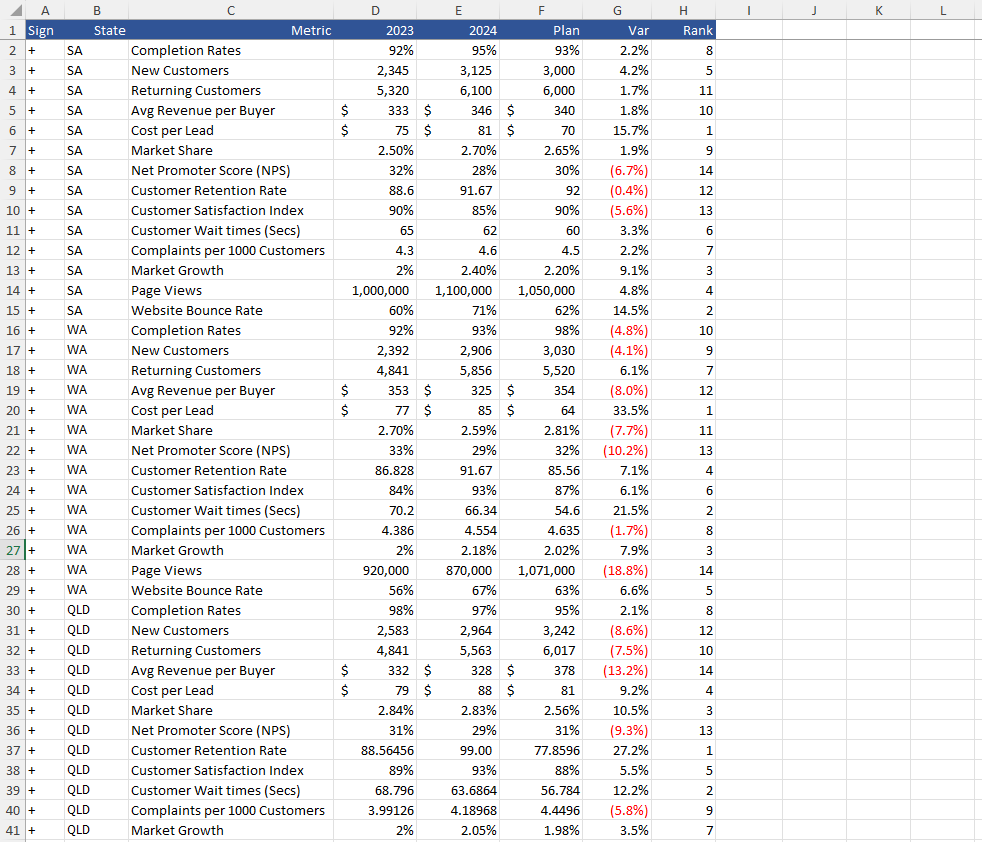The image size is (982, 842).
Task: Select column F header
Action: pyautogui.click(x=541, y=10)
